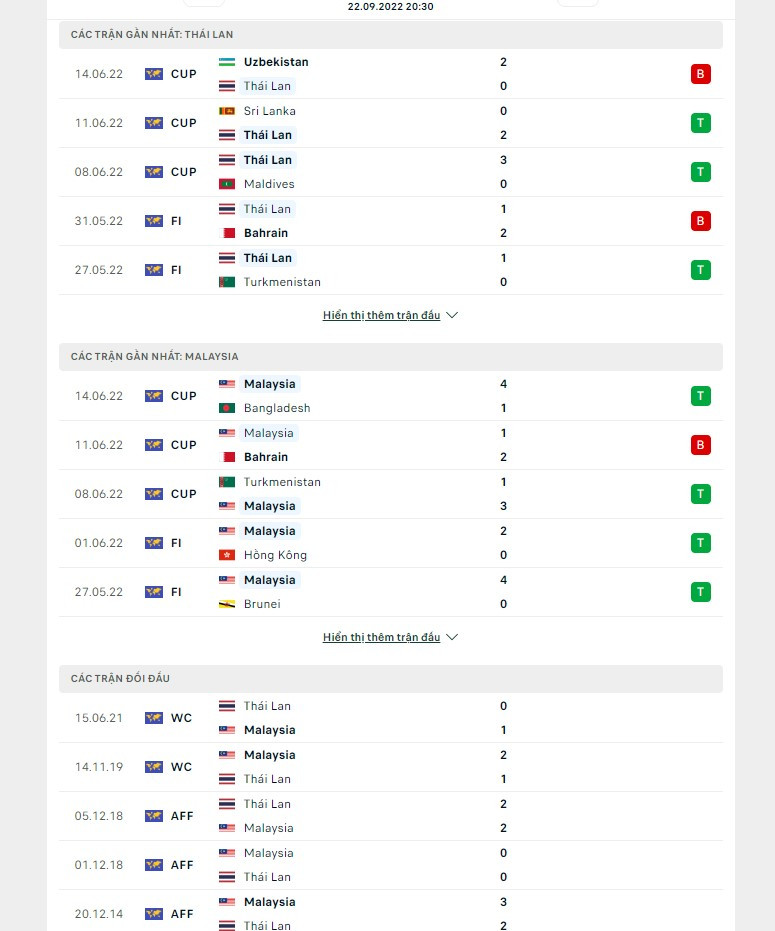This screenshot has width=775, height=931.
Task: Click the Hồng Kông flag icon
Action: (x=227, y=555)
